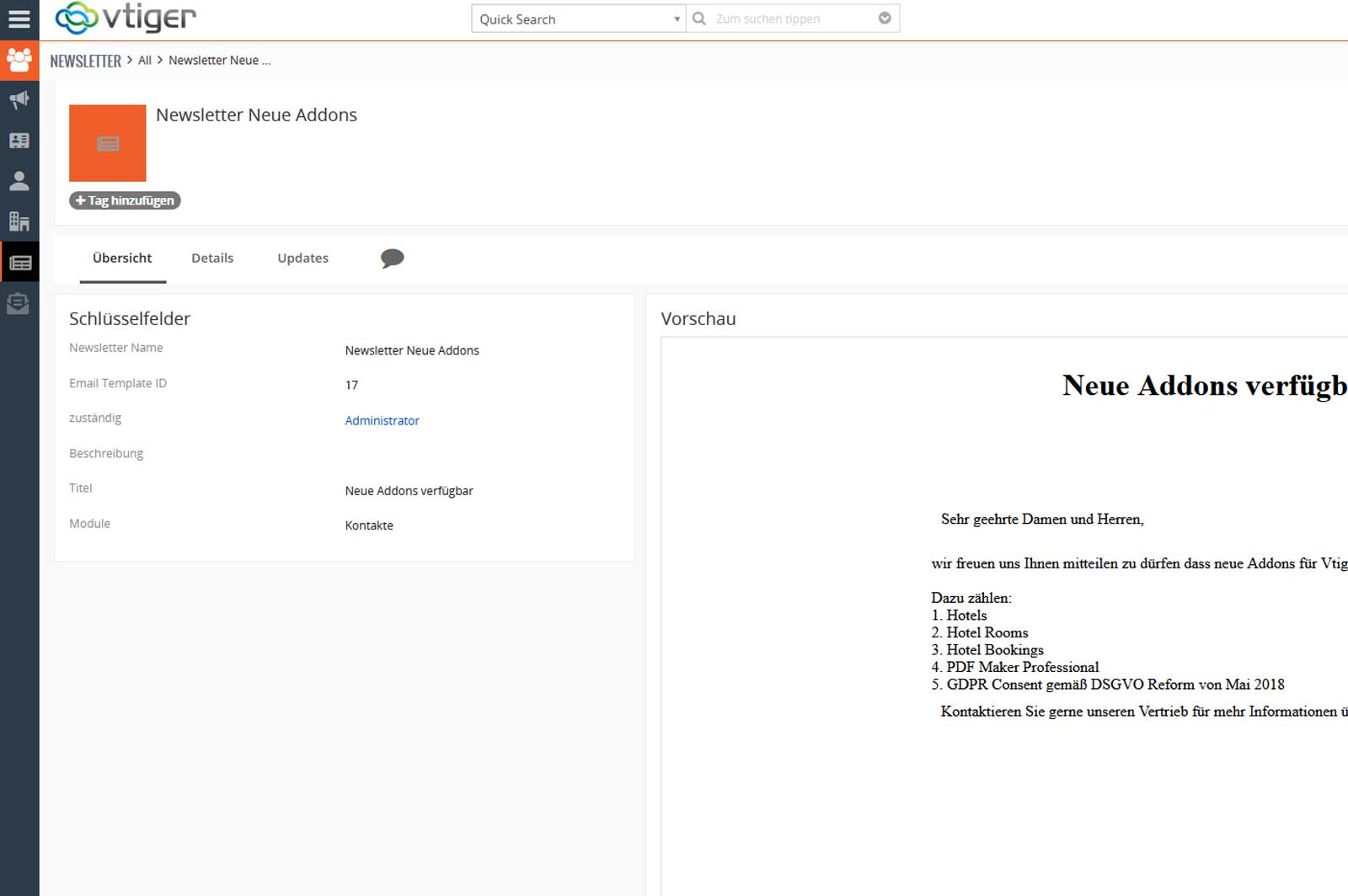
Task: Stay on the Übersicht tab
Action: pos(121,258)
